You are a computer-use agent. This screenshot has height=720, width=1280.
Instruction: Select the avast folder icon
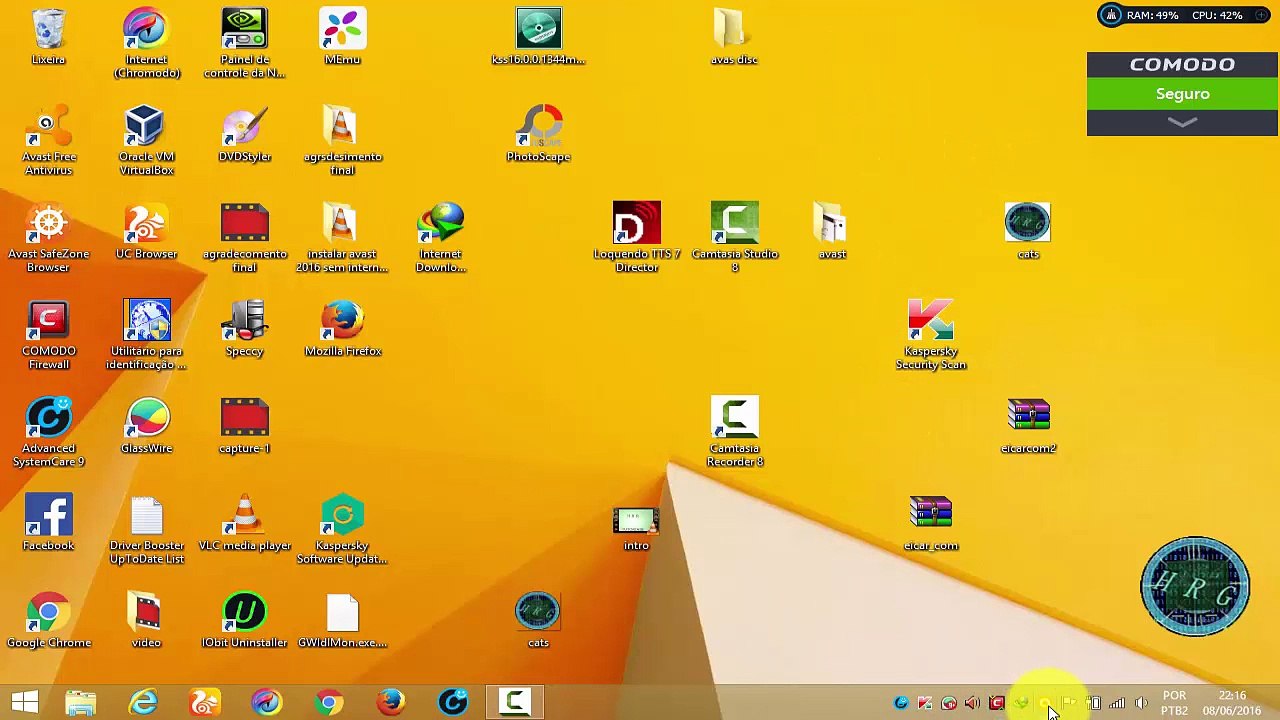click(x=832, y=231)
